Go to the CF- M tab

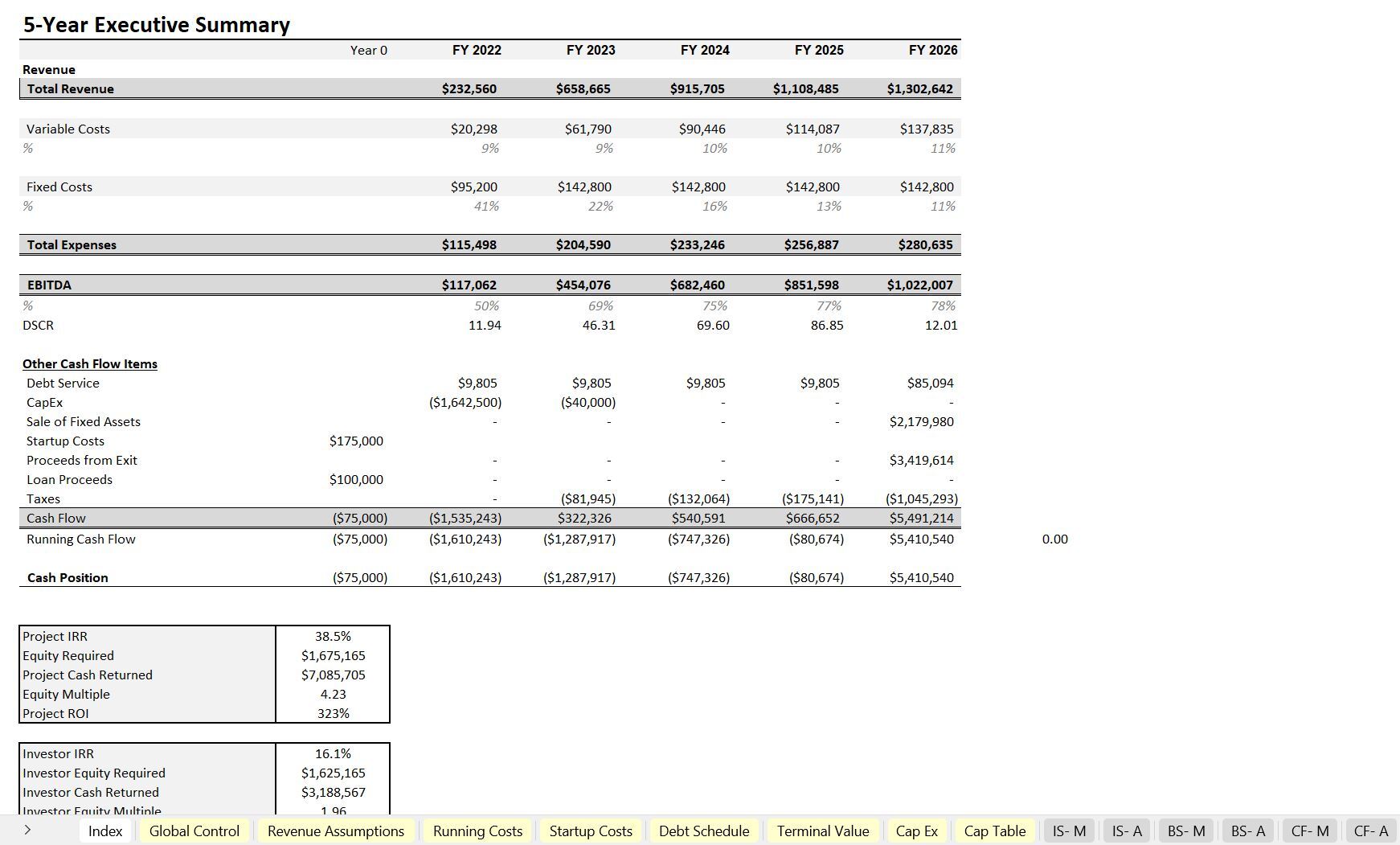(1310, 831)
